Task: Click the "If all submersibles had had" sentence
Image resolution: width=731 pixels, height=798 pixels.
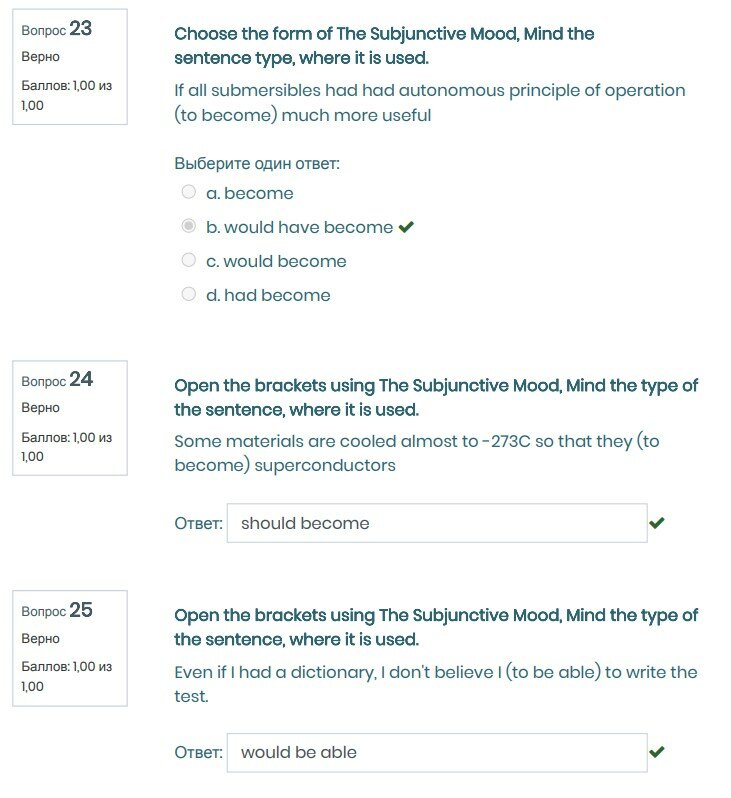Action: point(429,102)
